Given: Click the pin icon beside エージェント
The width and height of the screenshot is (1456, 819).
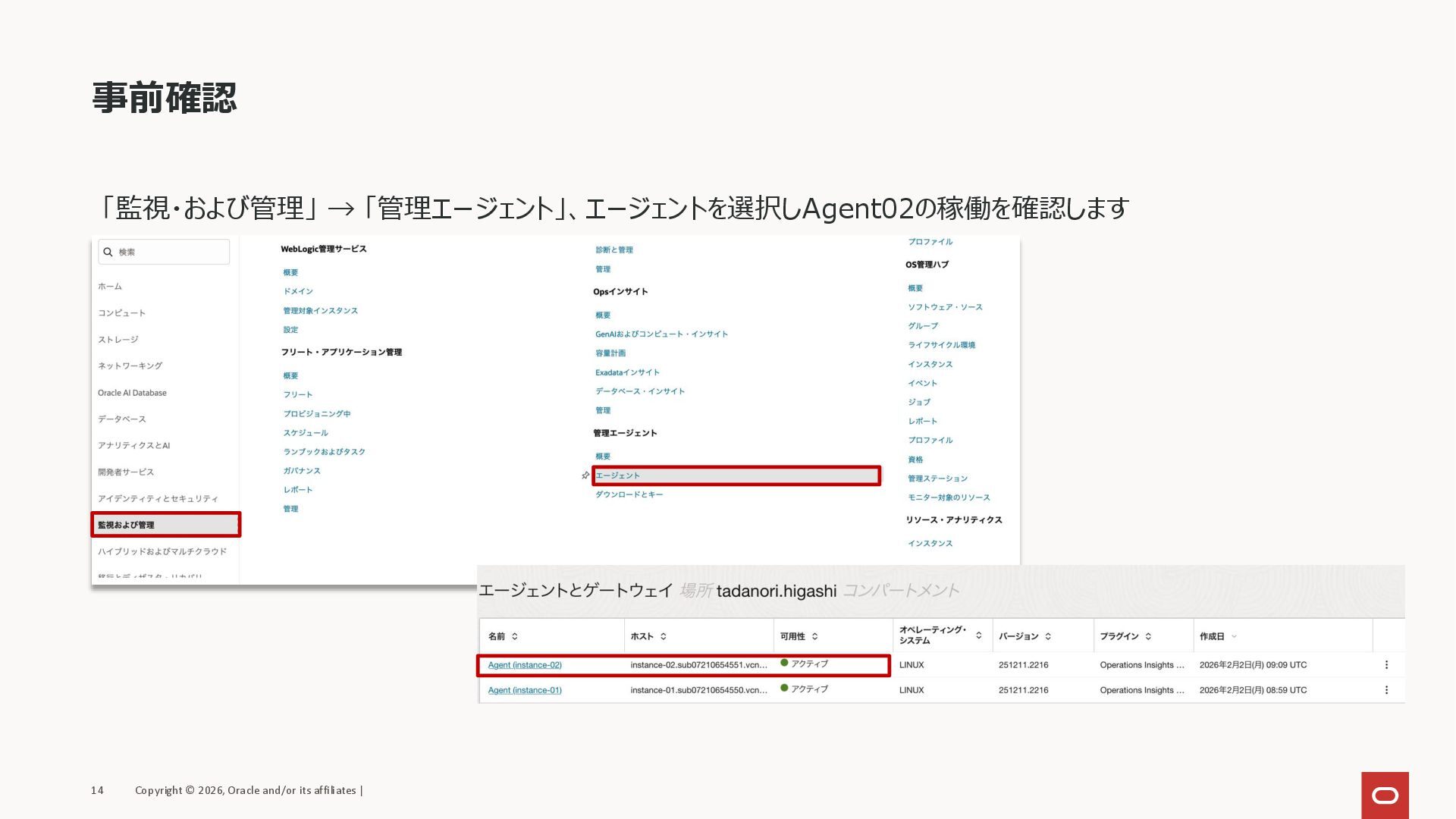Looking at the screenshot, I should pos(585,475).
